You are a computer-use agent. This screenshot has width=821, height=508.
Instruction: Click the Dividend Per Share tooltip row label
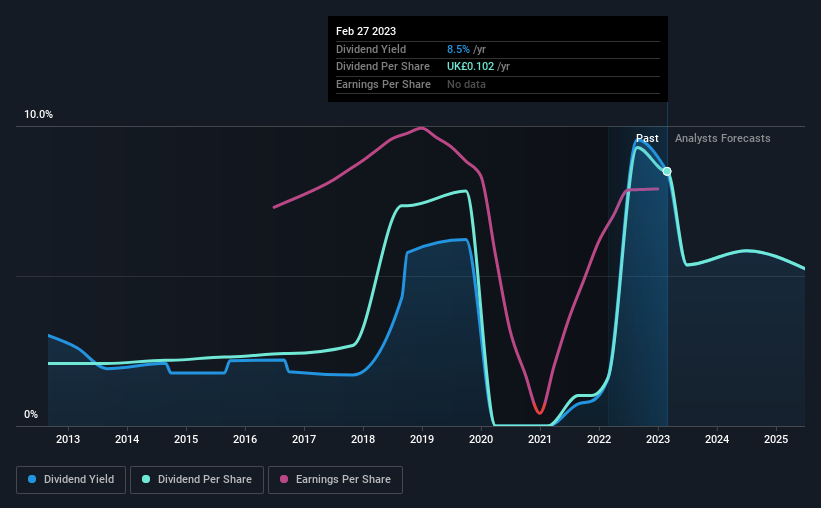pyautogui.click(x=383, y=67)
